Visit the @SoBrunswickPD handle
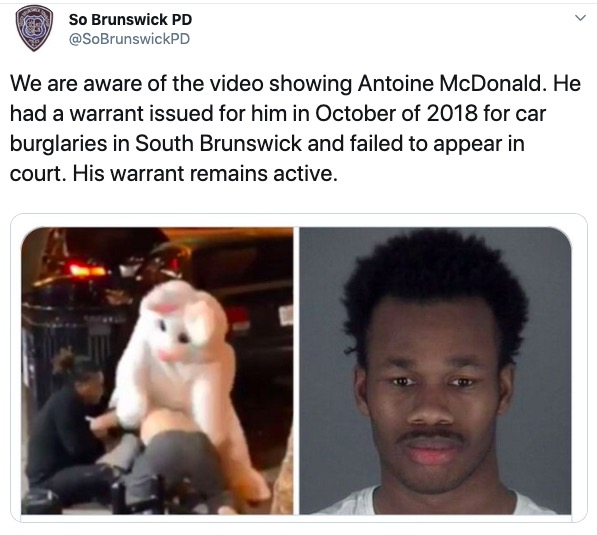Screen dimensions: 597x535 tap(129, 39)
